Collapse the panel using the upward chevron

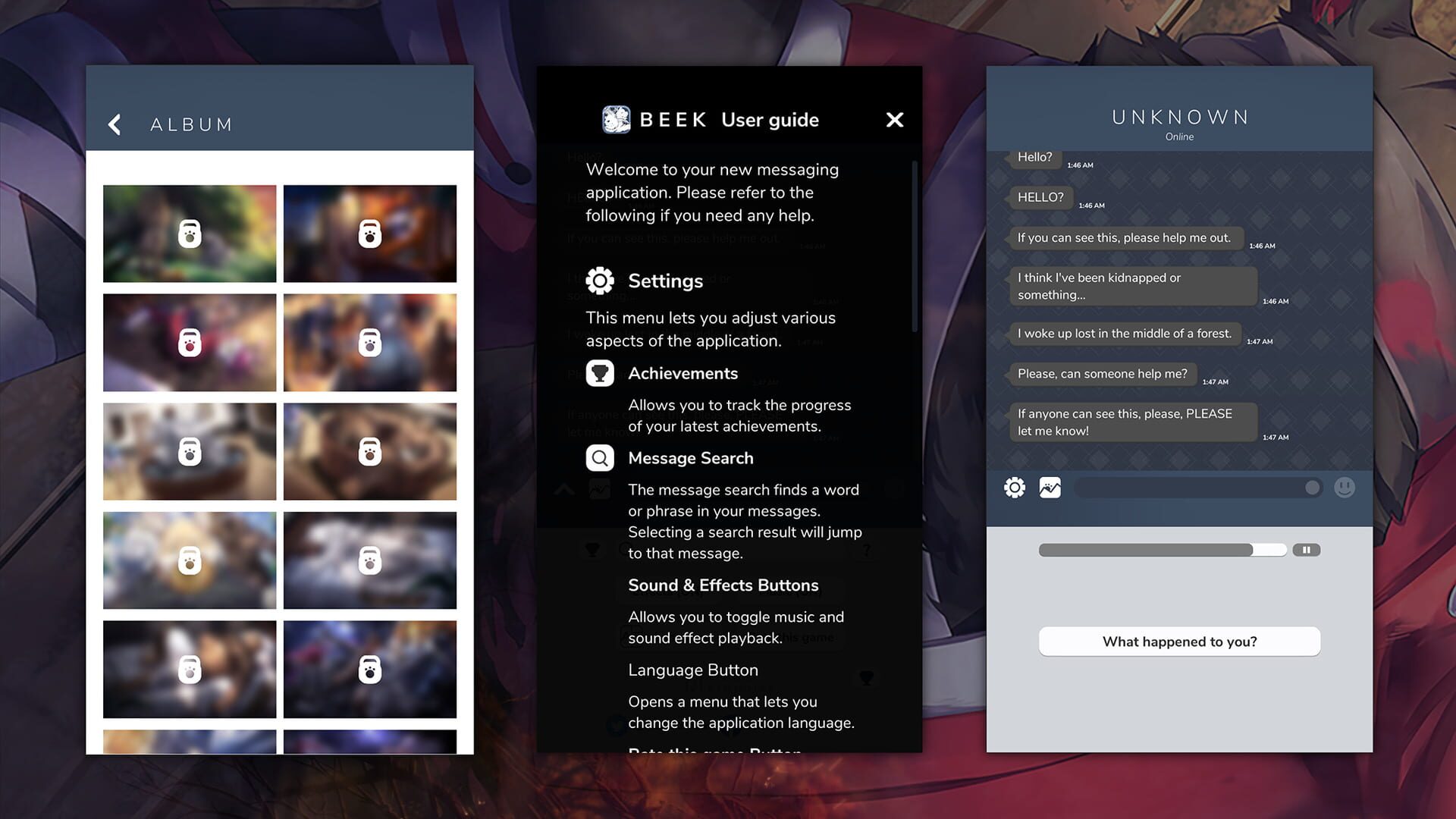(563, 489)
